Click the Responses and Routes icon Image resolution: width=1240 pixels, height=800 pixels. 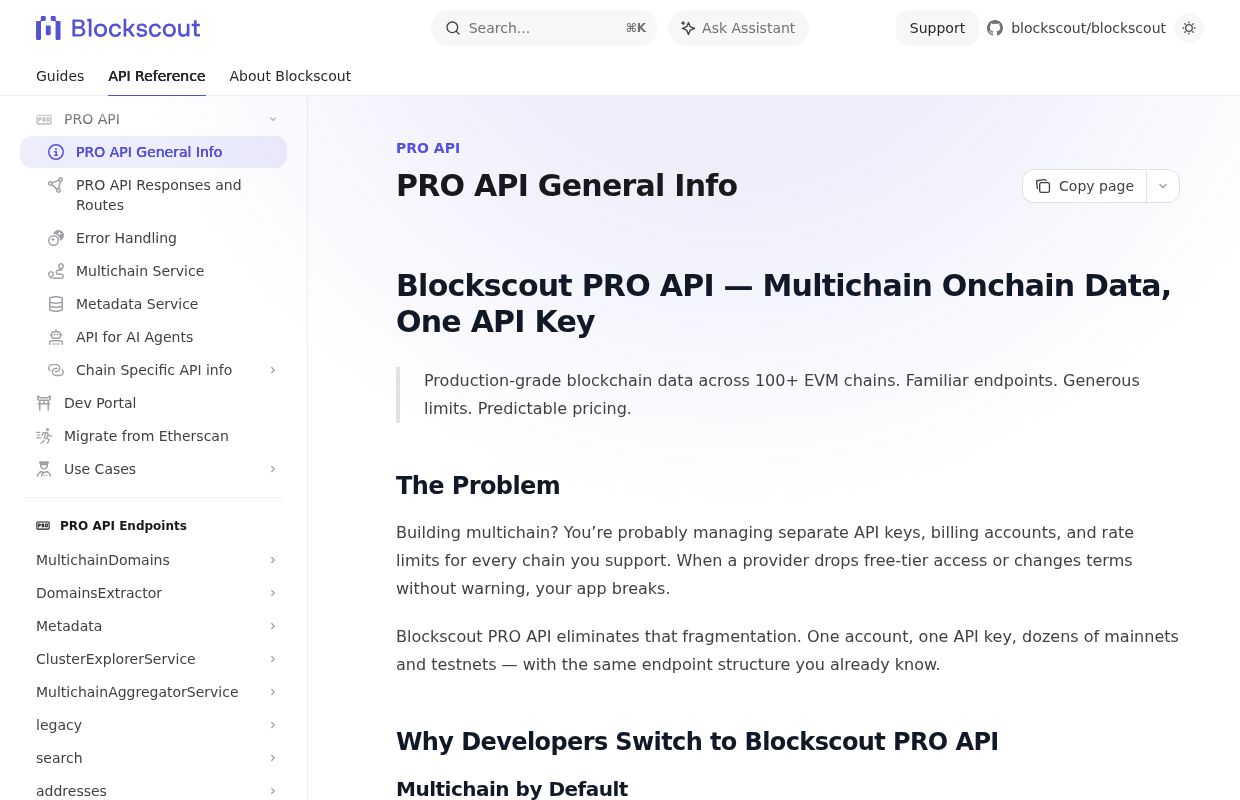click(56, 185)
